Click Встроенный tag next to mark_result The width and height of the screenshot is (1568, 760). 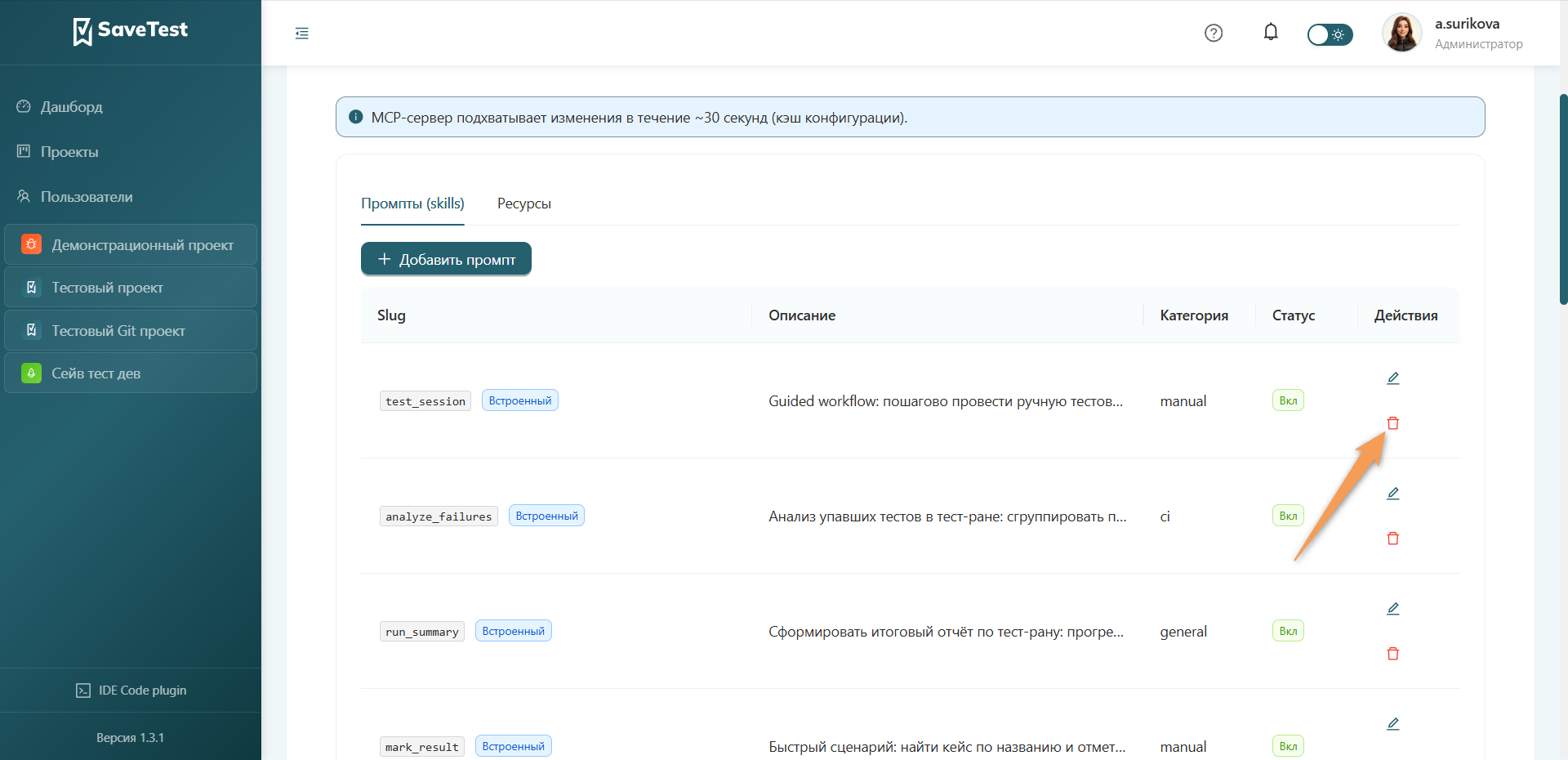514,746
